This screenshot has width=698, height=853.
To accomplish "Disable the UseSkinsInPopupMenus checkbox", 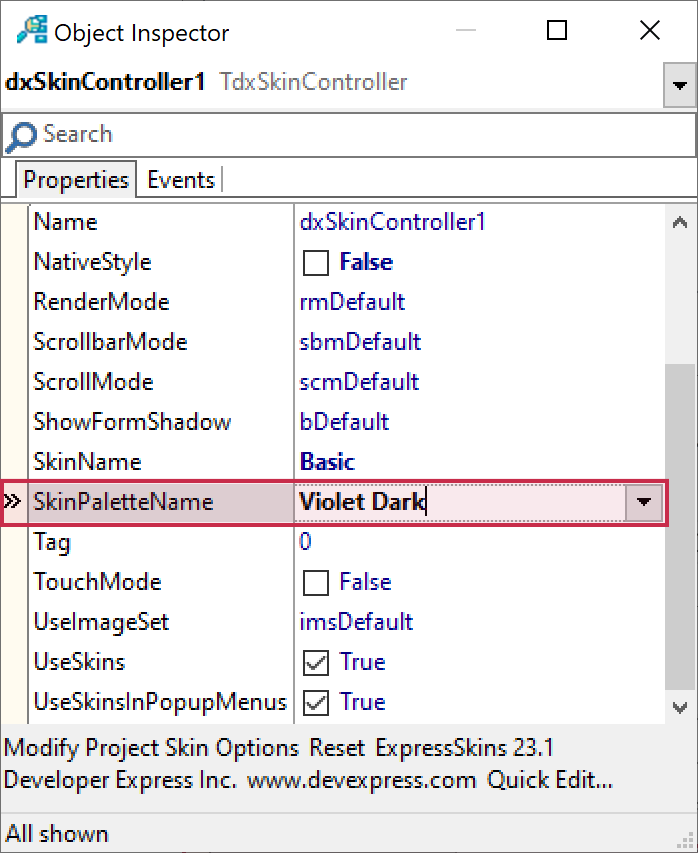I will 316,703.
